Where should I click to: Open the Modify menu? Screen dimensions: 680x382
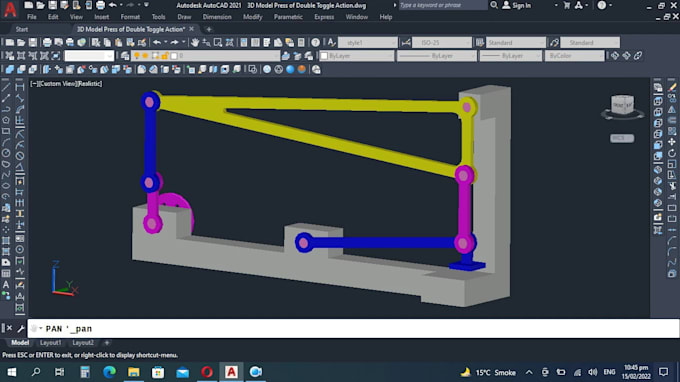[252, 17]
